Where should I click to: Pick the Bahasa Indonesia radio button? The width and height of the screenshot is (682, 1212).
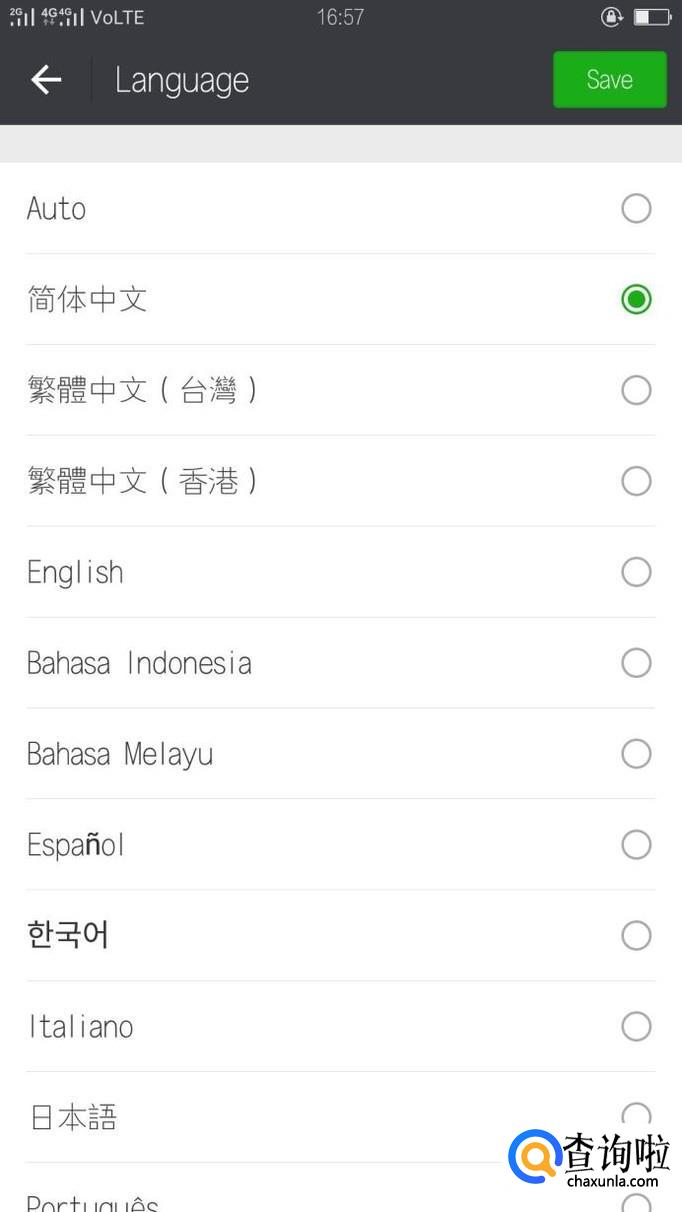coord(636,663)
